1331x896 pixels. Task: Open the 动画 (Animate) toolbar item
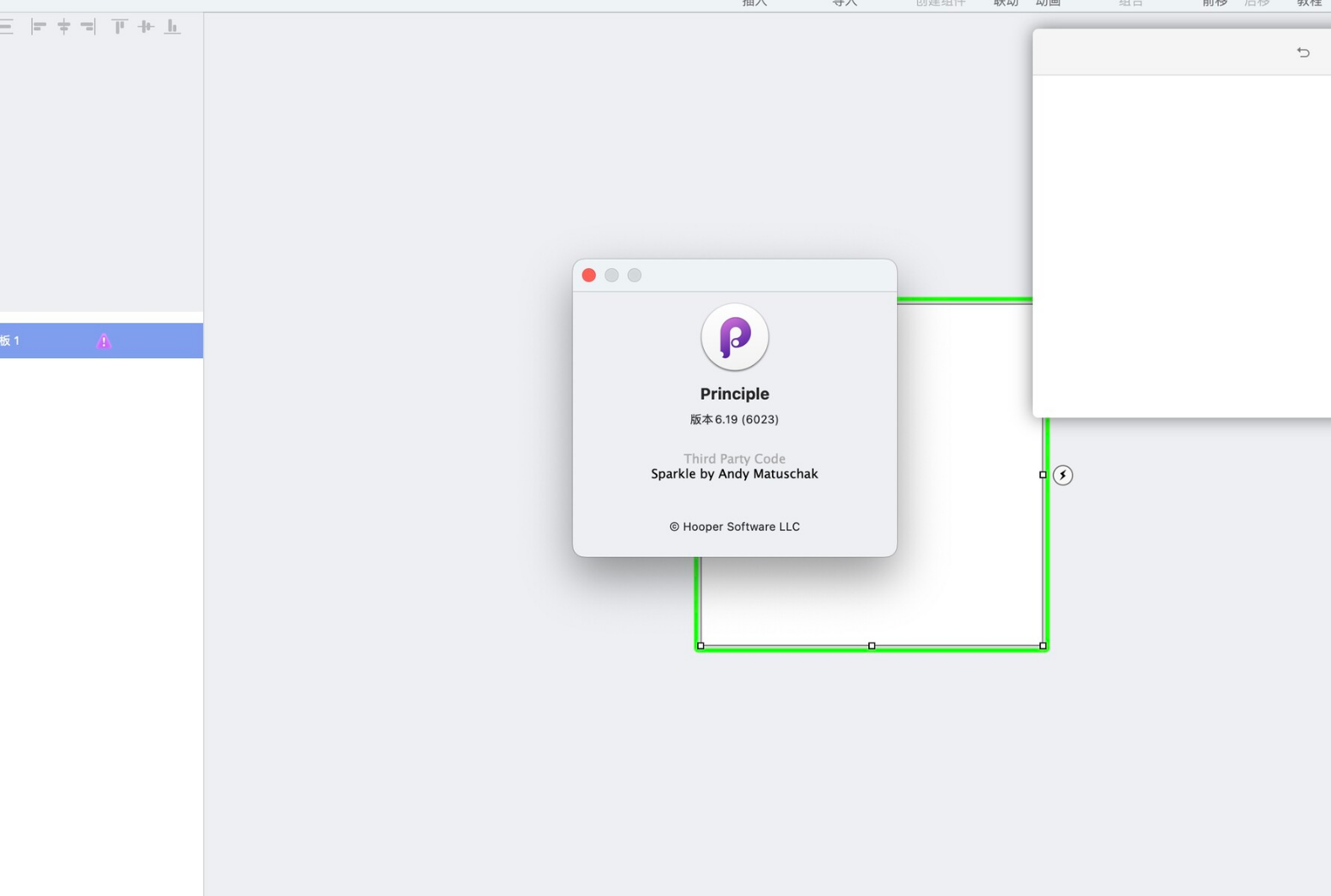pos(1048,3)
